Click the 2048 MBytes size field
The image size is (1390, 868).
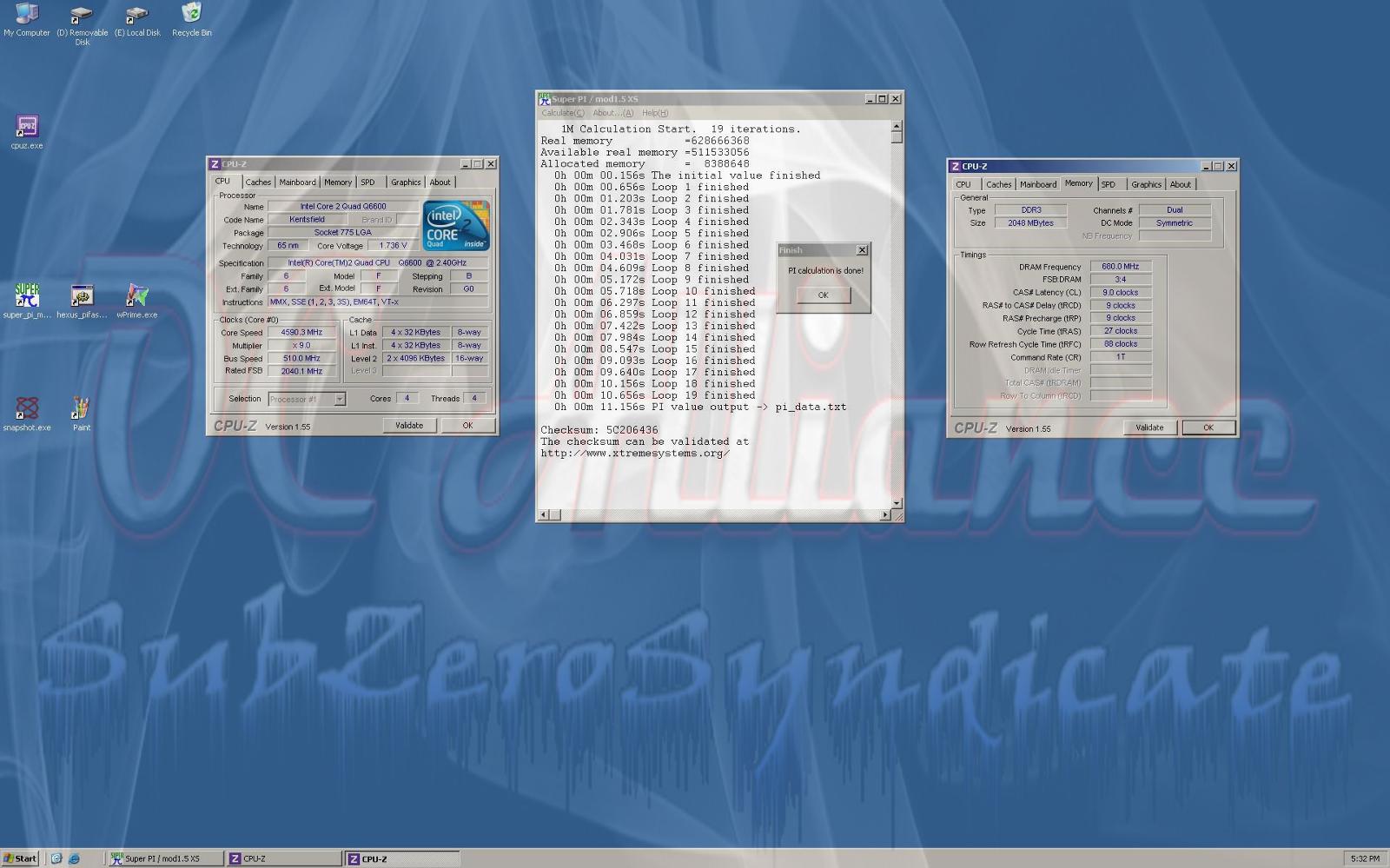pyautogui.click(x=1030, y=223)
